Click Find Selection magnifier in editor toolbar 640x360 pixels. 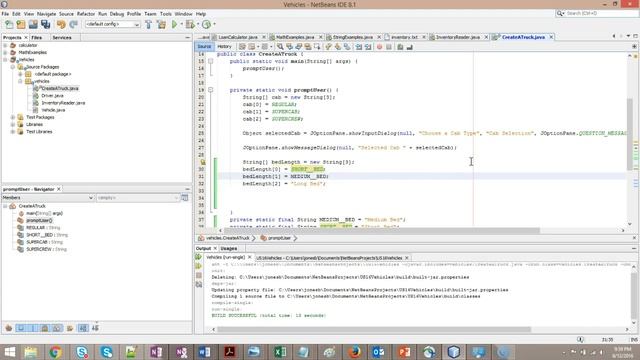click(280, 47)
